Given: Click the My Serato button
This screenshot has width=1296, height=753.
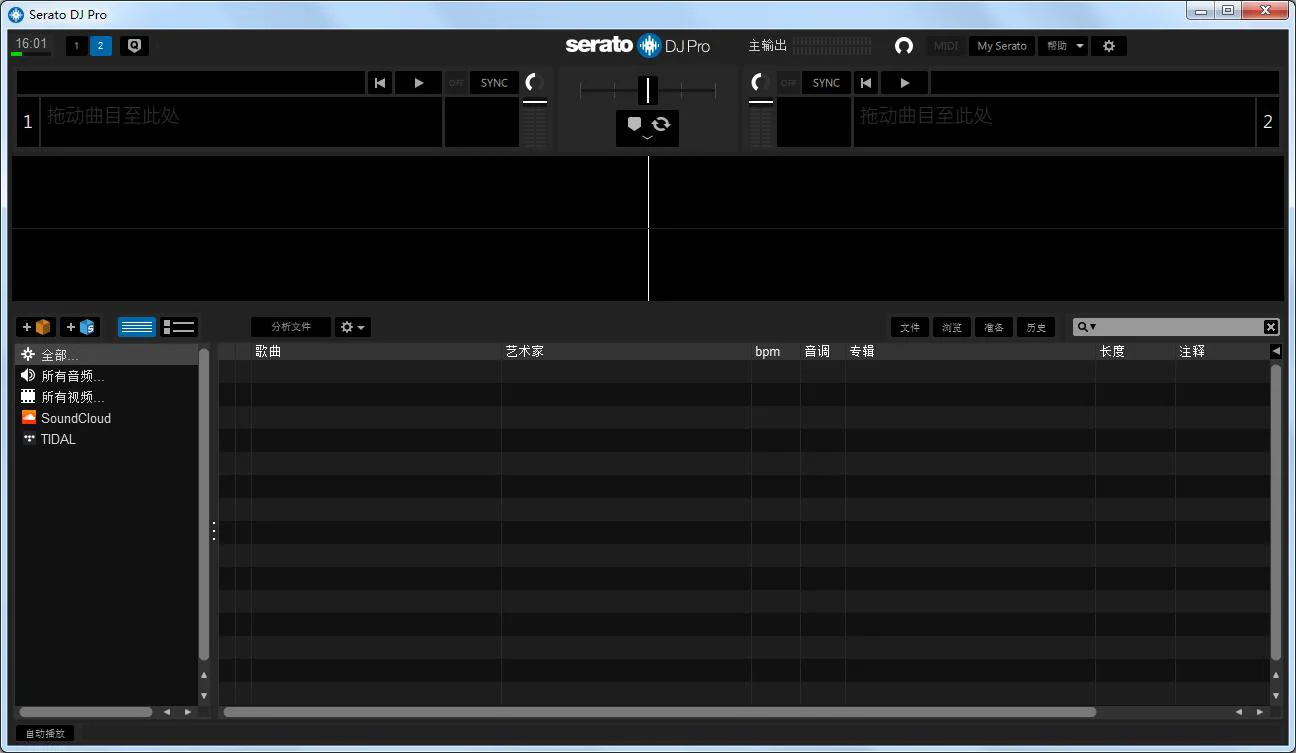Looking at the screenshot, I should pyautogui.click(x=1001, y=46).
